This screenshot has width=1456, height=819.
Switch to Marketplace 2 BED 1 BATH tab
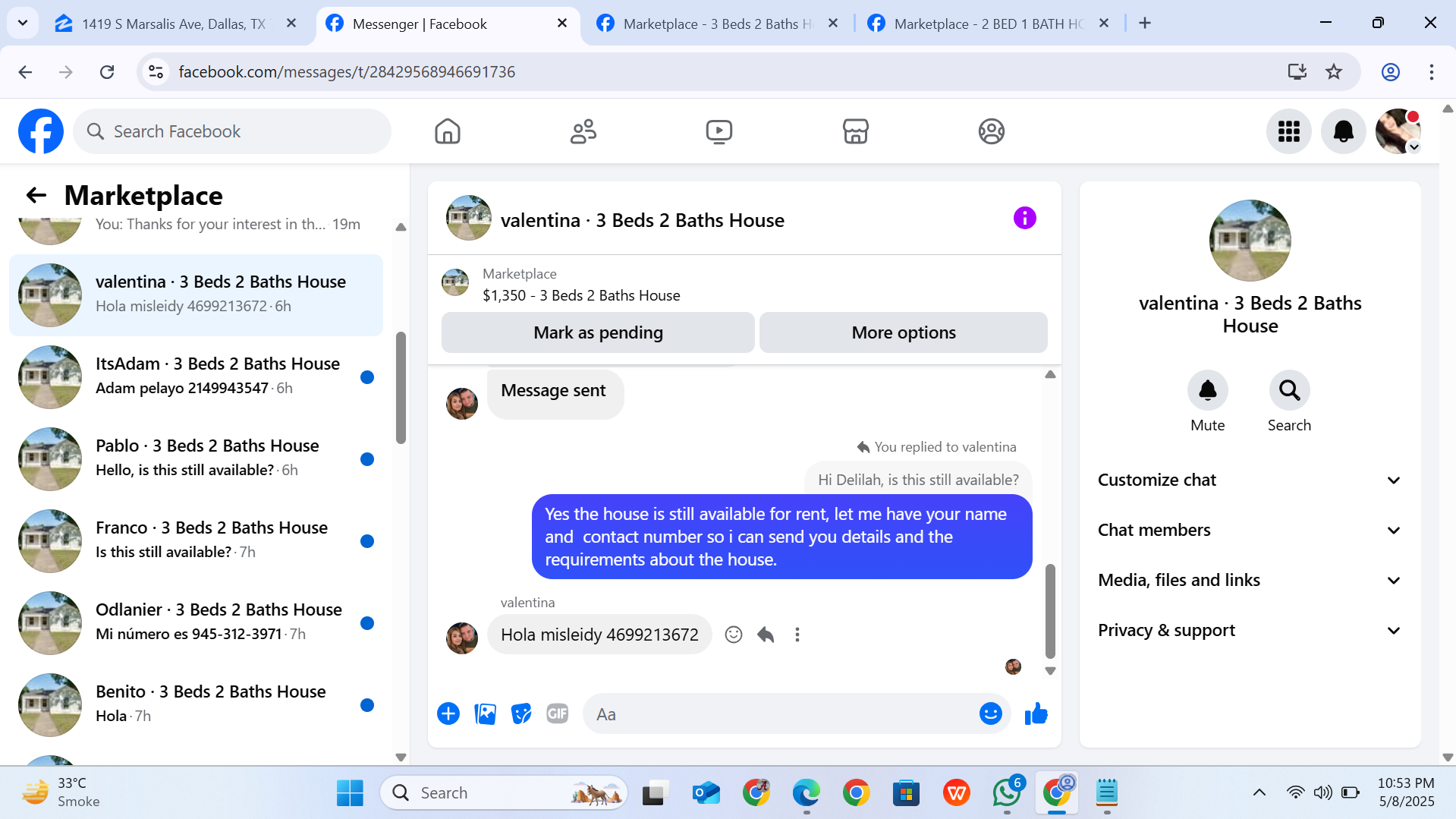pyautogui.click(x=989, y=24)
